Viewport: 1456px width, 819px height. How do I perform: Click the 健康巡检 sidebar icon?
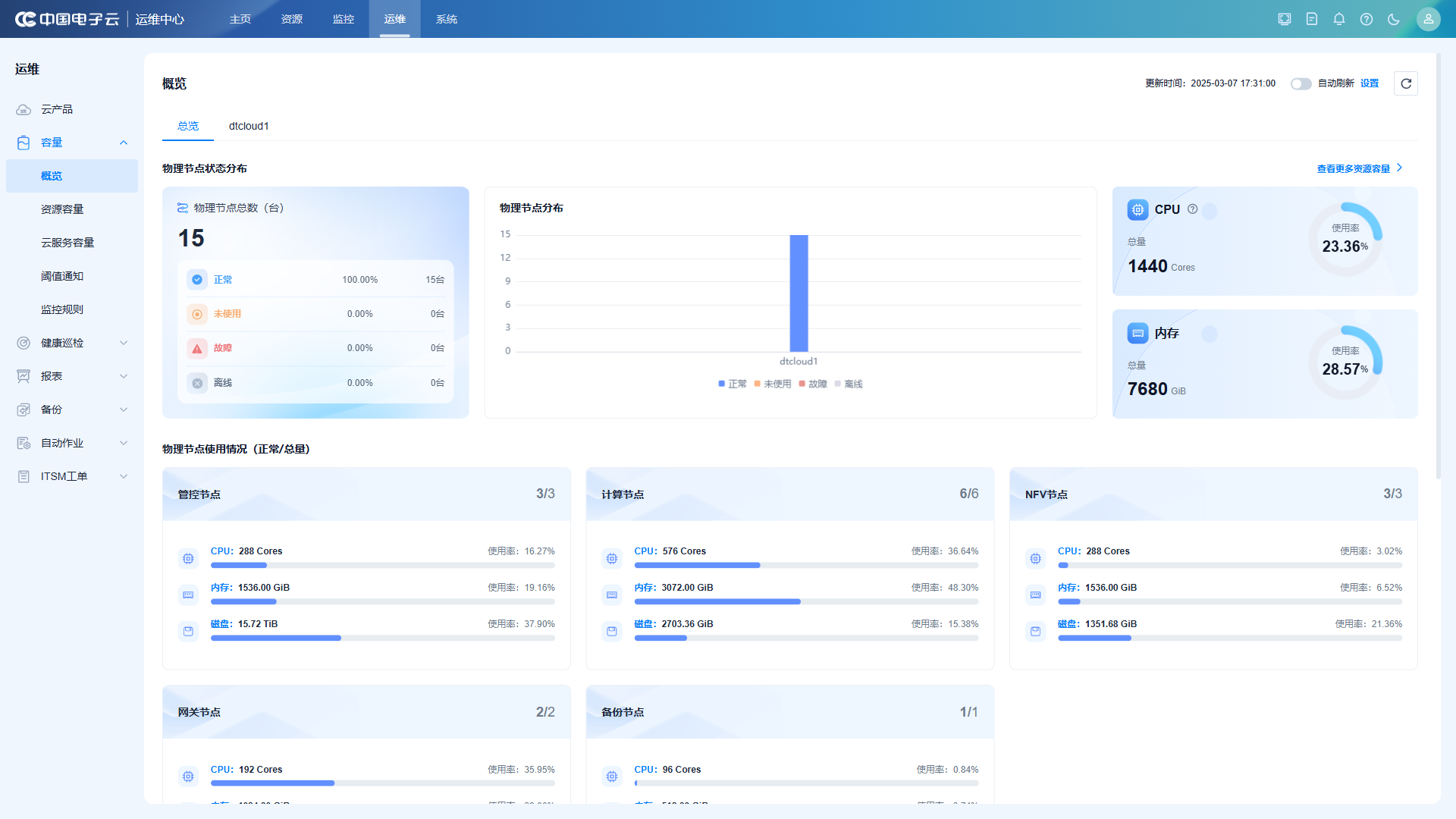pos(24,343)
